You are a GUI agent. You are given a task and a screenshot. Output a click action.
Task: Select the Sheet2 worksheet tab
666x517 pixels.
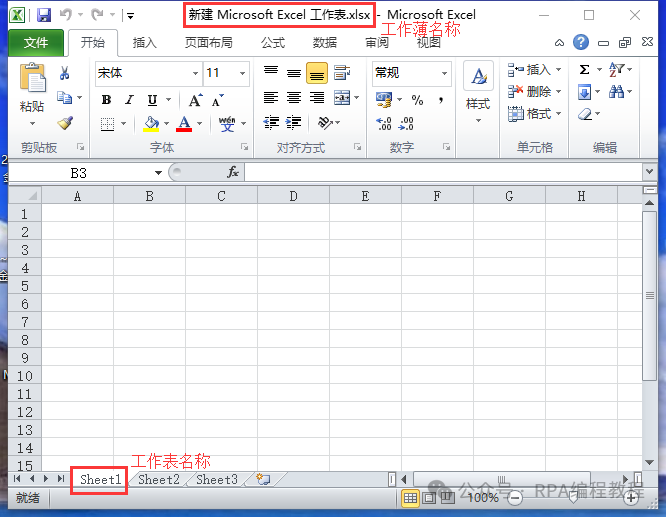(x=158, y=480)
